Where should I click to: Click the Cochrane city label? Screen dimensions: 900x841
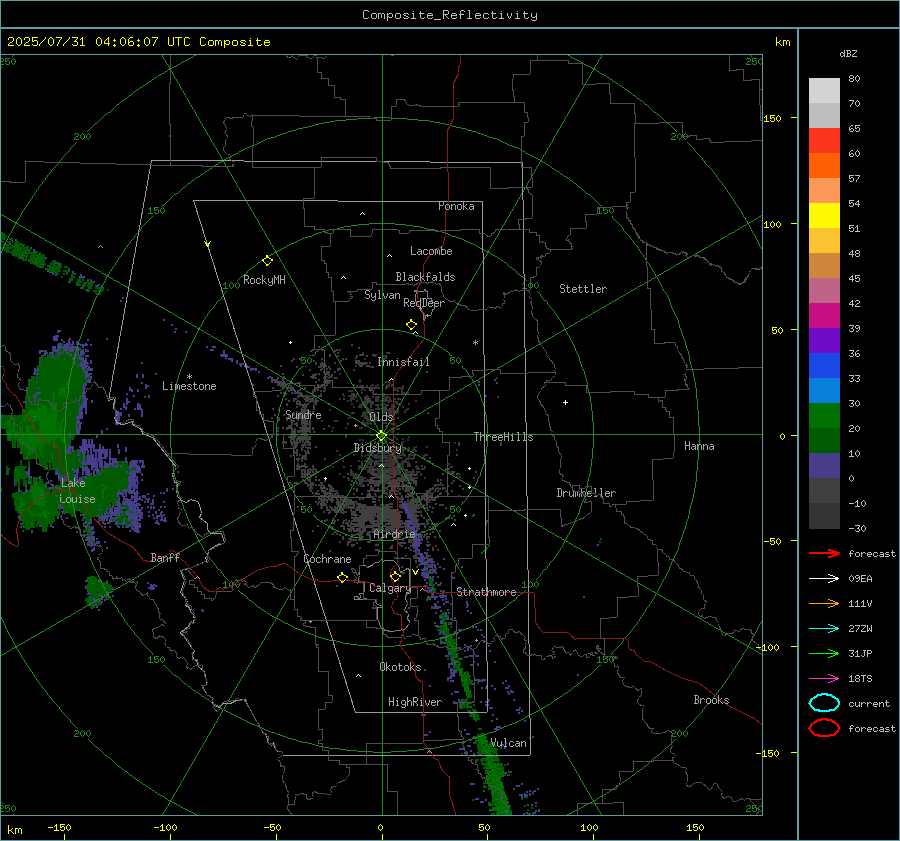click(x=327, y=559)
